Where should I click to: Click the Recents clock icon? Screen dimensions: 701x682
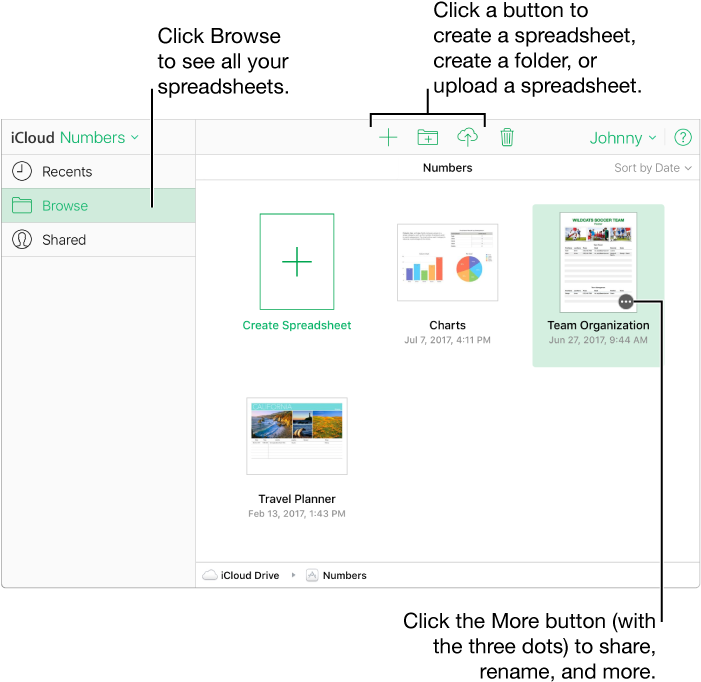22,171
